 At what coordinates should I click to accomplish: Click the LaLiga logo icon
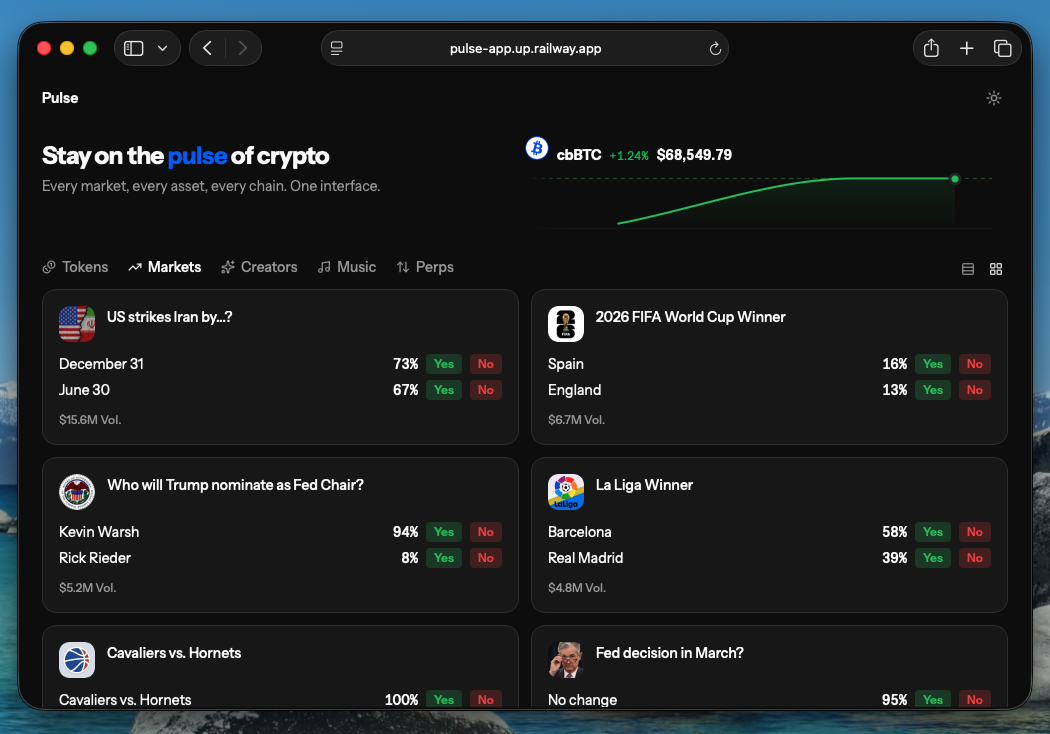click(x=566, y=492)
